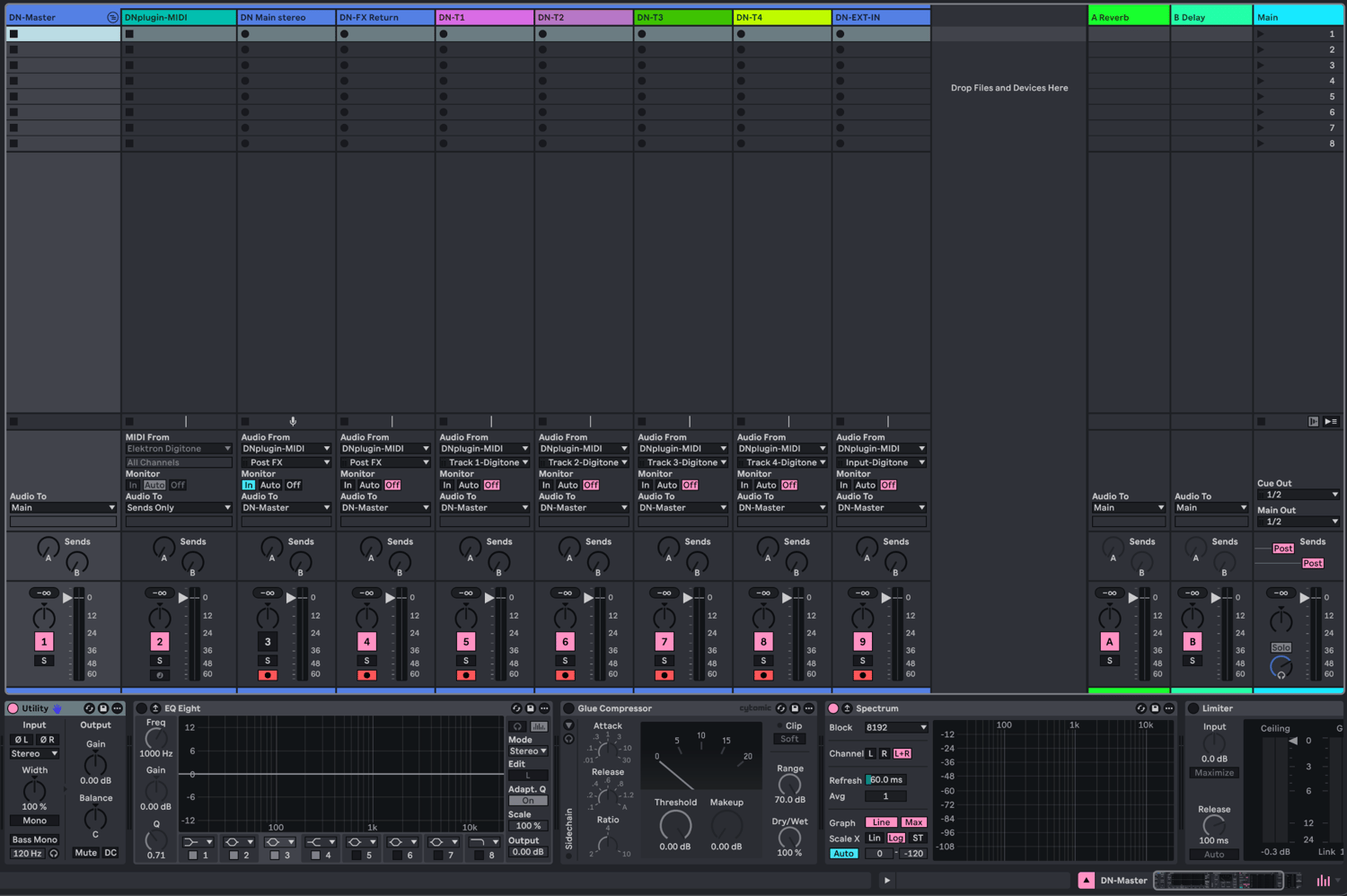Open the Spectrum device options icon

point(1169,708)
